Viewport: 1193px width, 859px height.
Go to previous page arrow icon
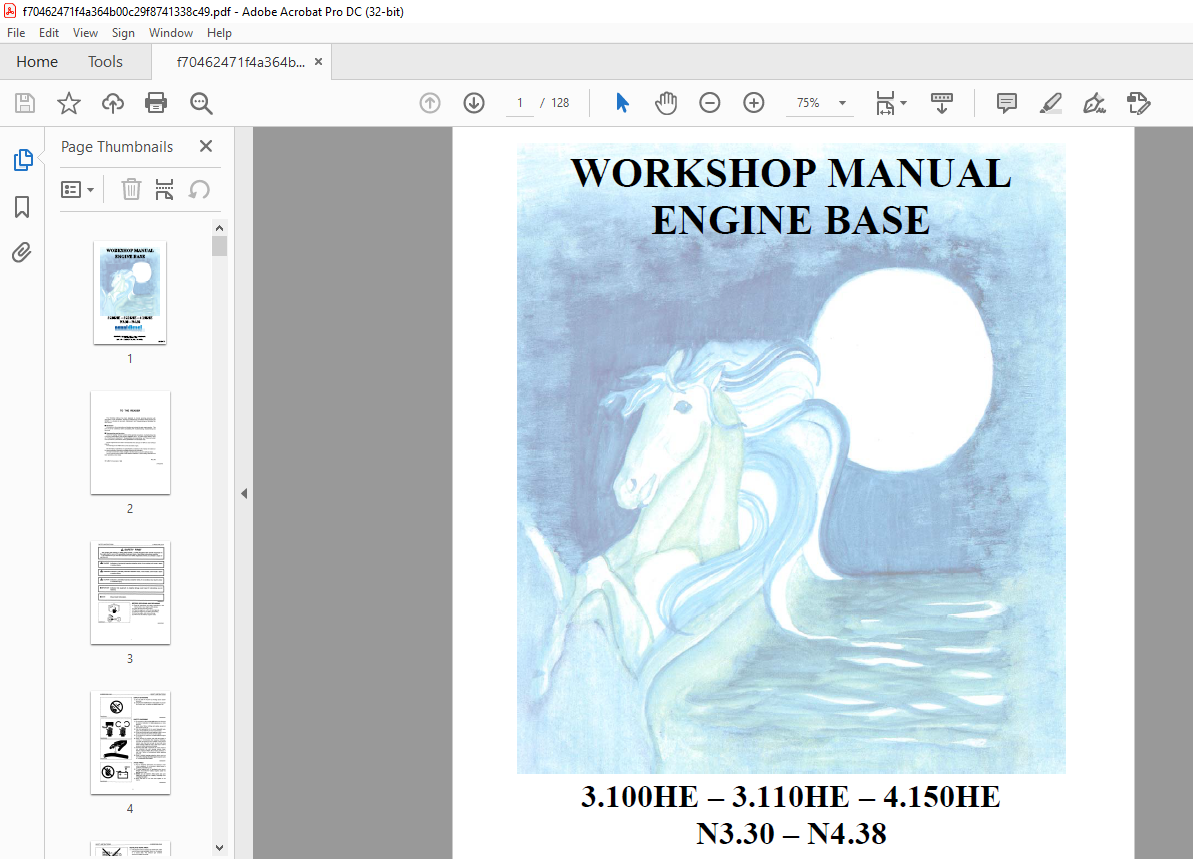[x=430, y=103]
